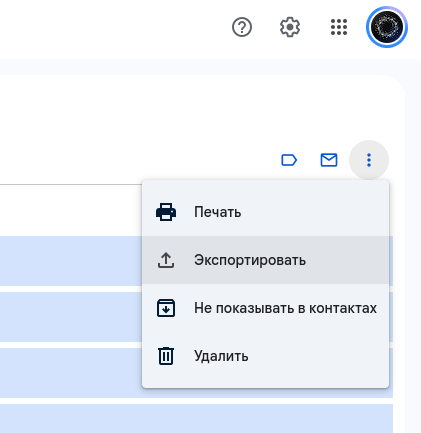
Task: Open the Help question mark icon
Action: (x=242, y=27)
